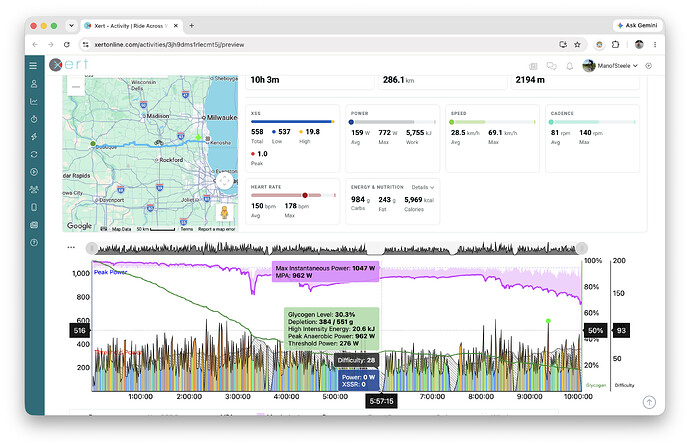
Task: Click the map camera controls button
Action: [x=224, y=180]
